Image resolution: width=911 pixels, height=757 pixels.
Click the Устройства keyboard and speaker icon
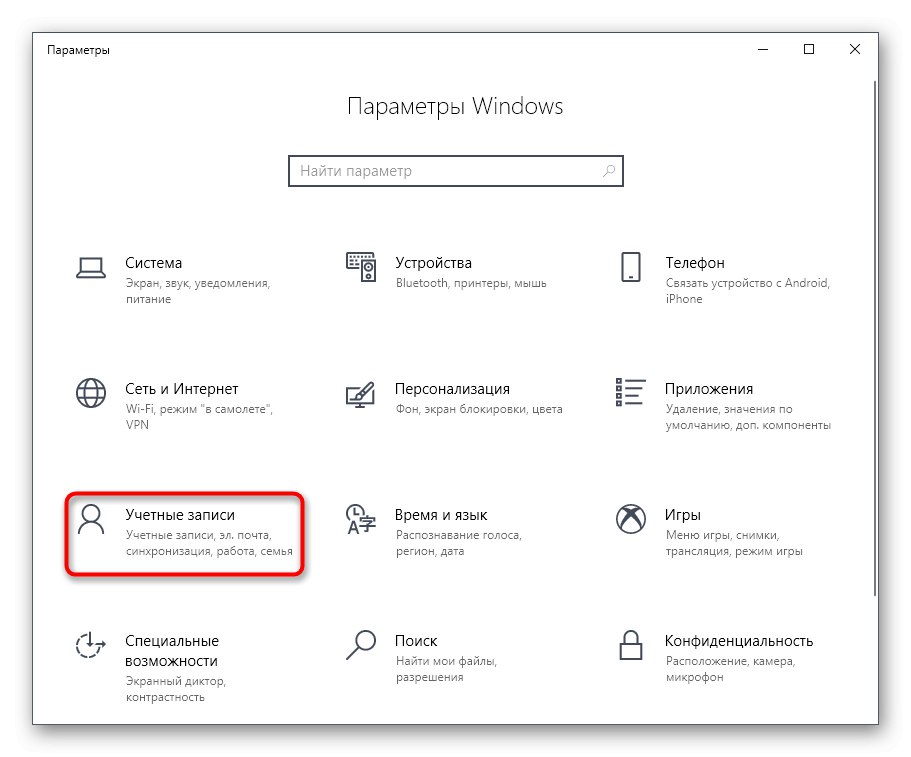click(x=361, y=267)
